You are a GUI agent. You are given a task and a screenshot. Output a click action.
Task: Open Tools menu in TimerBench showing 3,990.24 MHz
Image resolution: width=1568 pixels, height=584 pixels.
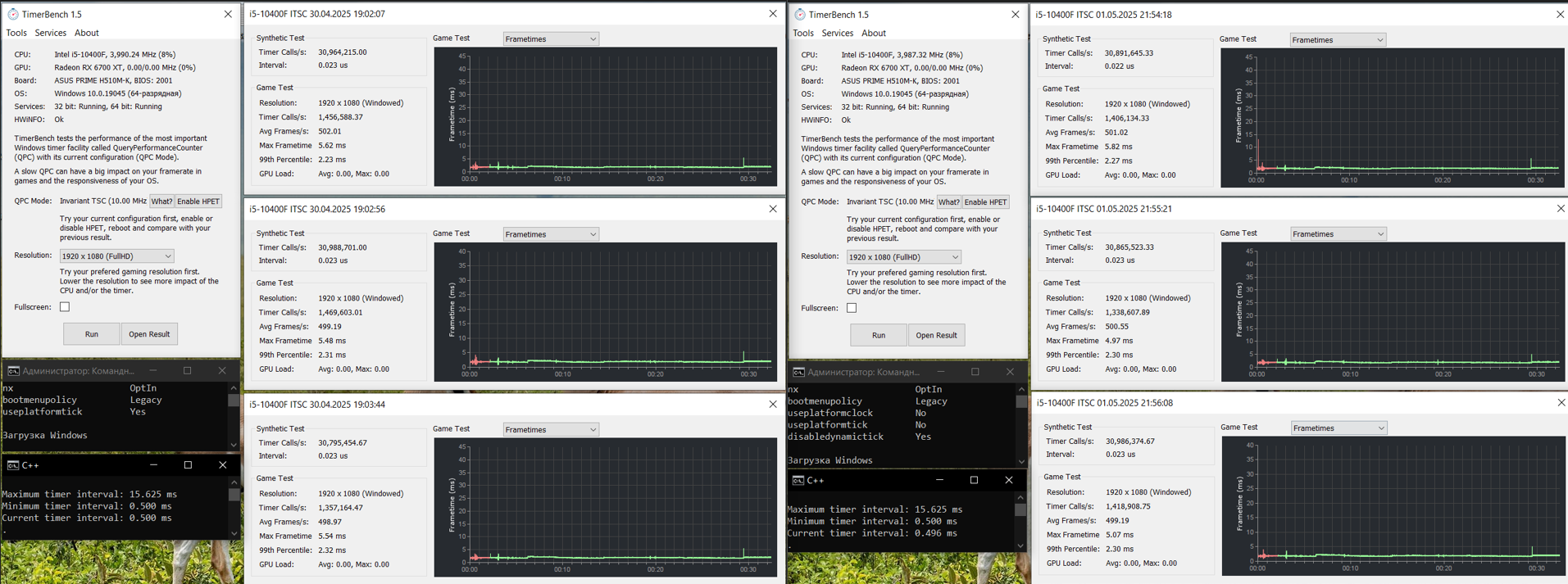(x=16, y=33)
